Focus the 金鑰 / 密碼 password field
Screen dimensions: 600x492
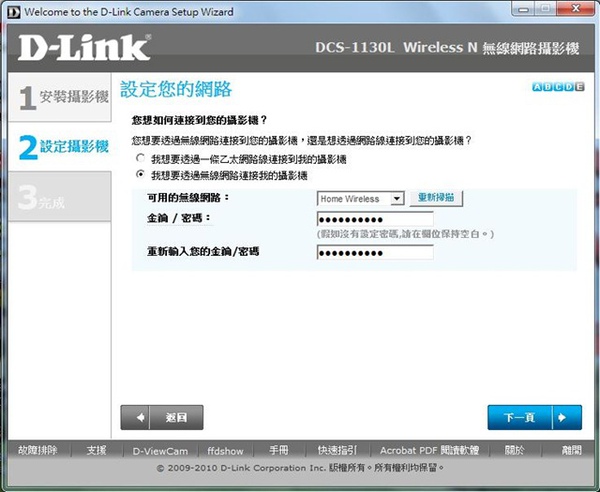pos(375,219)
